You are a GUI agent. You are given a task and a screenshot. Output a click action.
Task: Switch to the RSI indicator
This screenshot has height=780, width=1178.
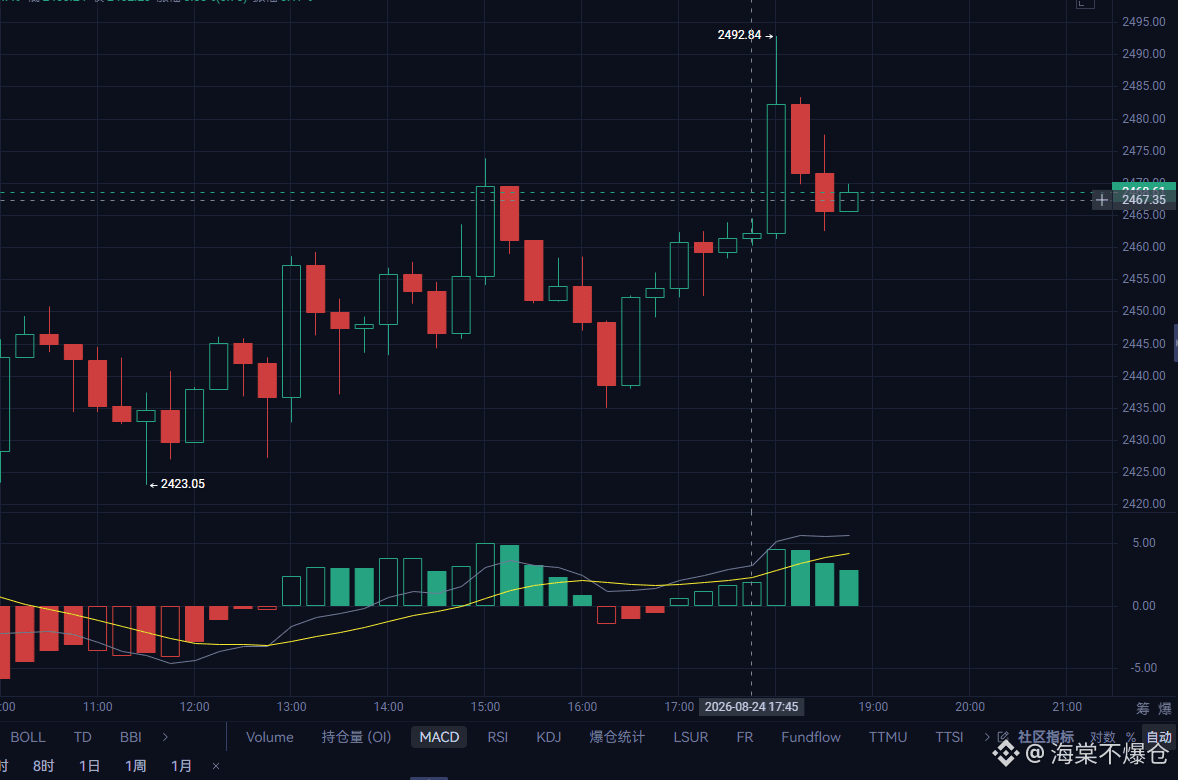pos(497,737)
